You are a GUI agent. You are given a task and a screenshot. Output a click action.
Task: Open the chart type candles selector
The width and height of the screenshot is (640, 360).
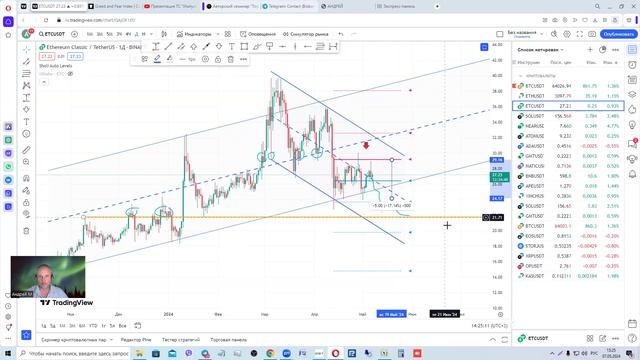click(x=164, y=34)
